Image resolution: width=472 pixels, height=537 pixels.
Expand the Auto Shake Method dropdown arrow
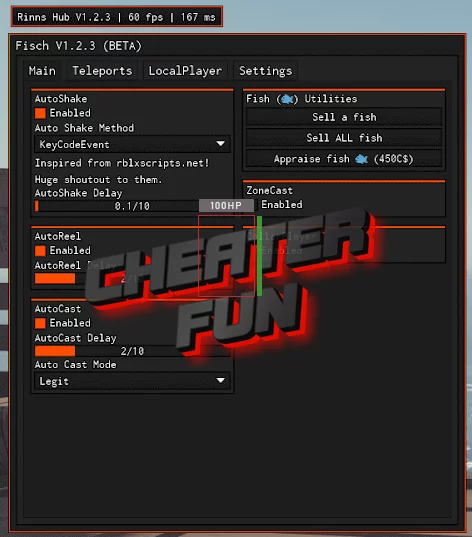(221, 144)
